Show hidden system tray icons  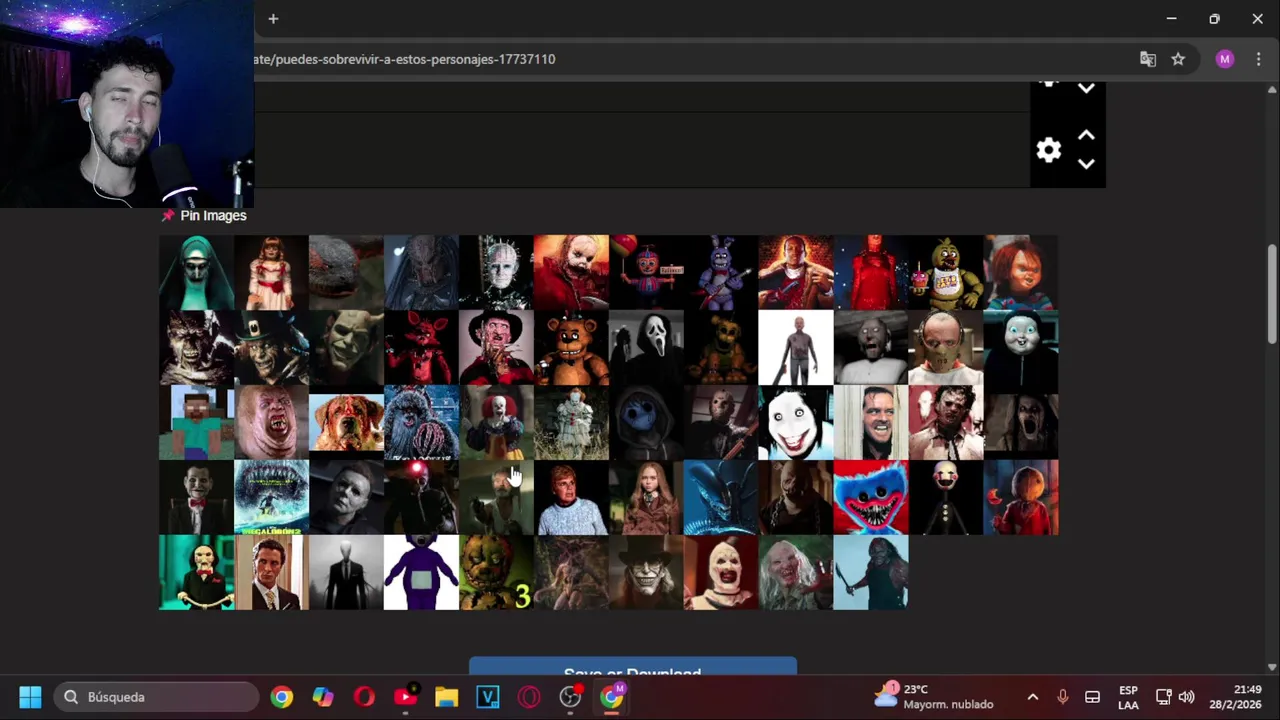click(1033, 697)
